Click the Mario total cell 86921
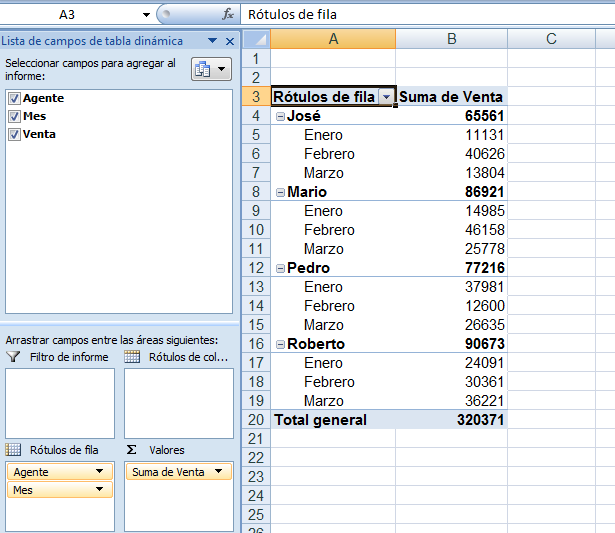 451,192
